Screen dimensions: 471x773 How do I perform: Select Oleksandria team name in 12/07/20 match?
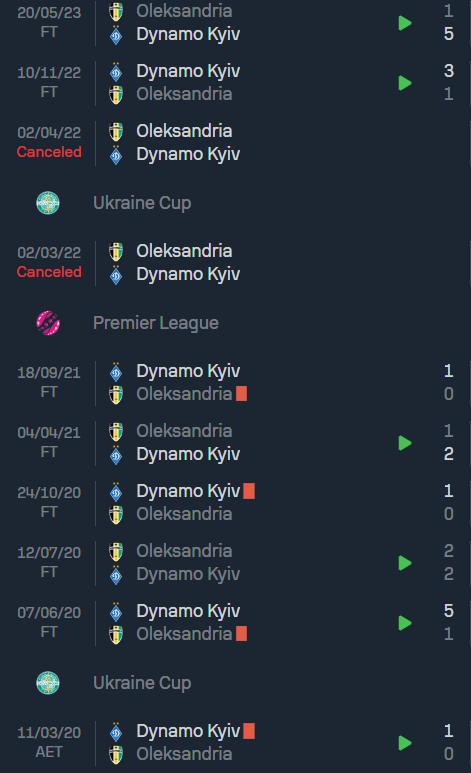tap(184, 551)
